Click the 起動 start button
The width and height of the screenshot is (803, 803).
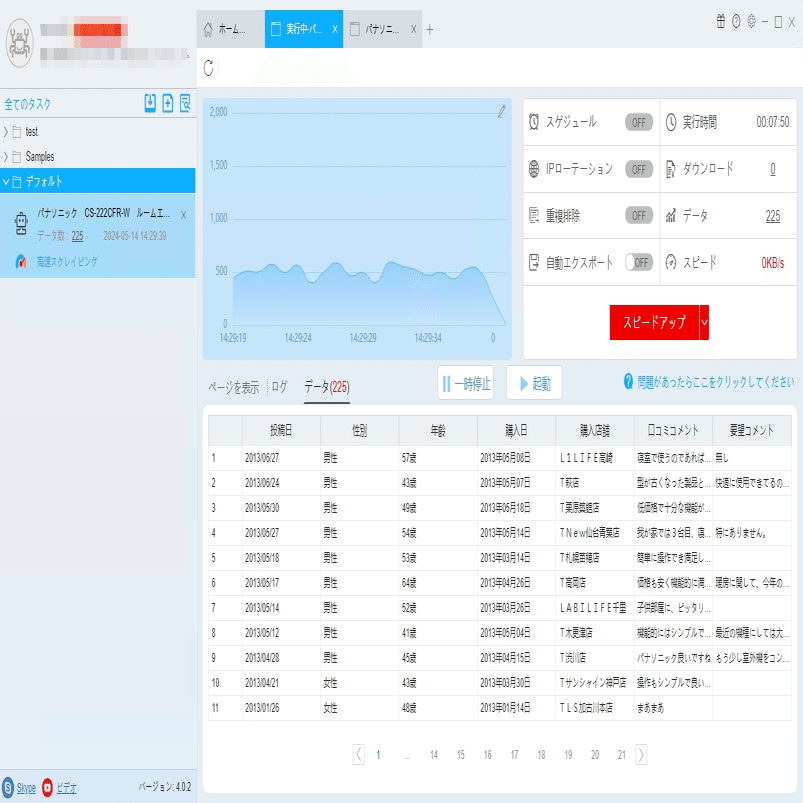(x=534, y=383)
